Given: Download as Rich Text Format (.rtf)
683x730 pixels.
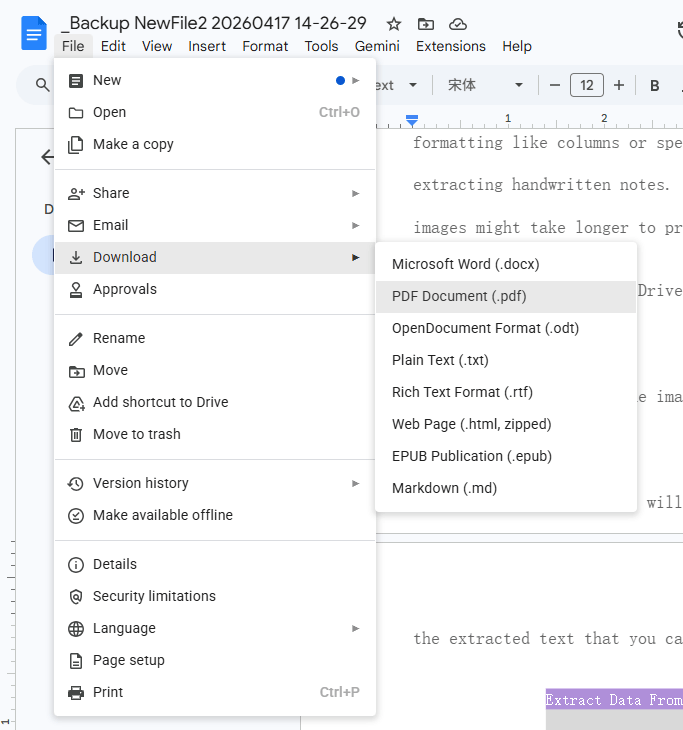Looking at the screenshot, I should pos(506,392).
